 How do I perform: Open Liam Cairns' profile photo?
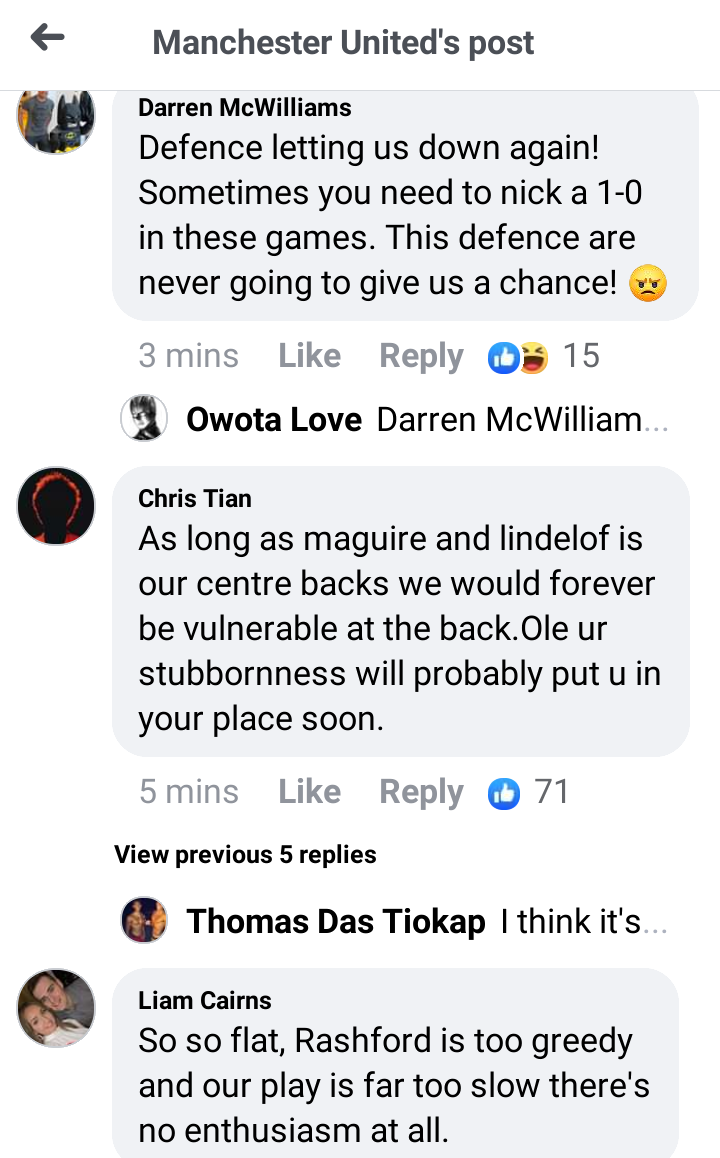click(56, 1008)
